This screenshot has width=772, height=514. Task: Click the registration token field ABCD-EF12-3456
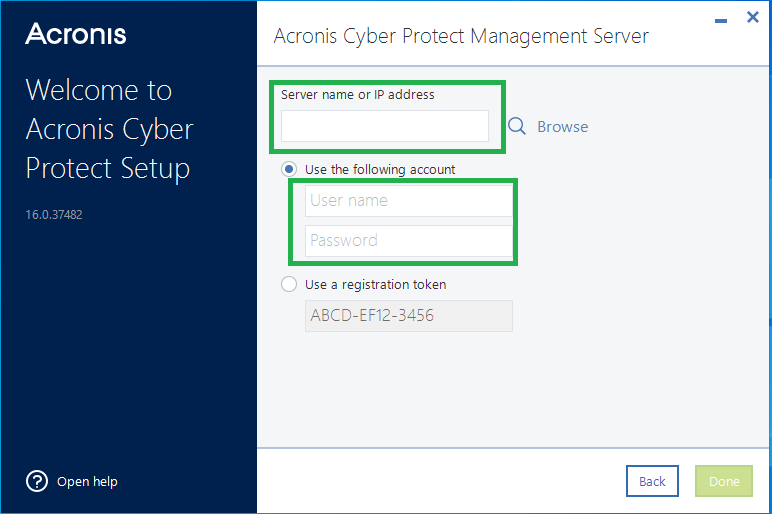[x=408, y=316]
